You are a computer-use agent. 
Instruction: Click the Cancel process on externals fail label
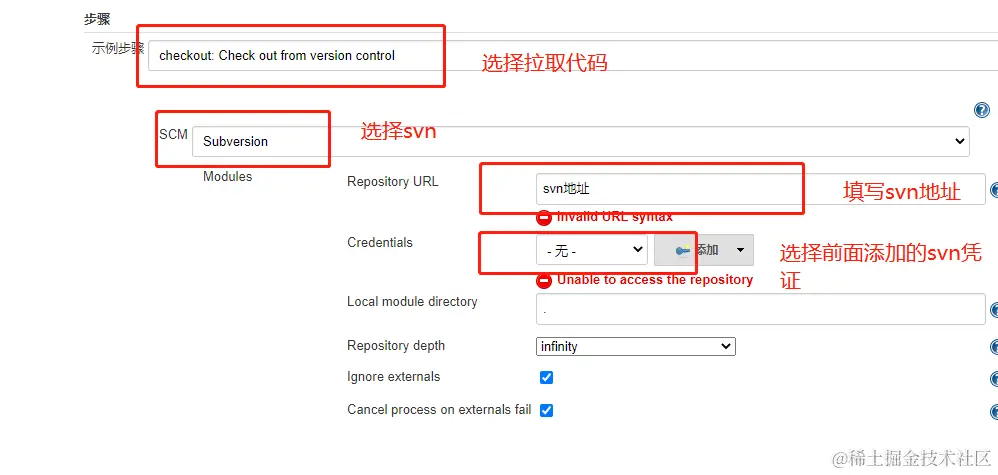[439, 409]
